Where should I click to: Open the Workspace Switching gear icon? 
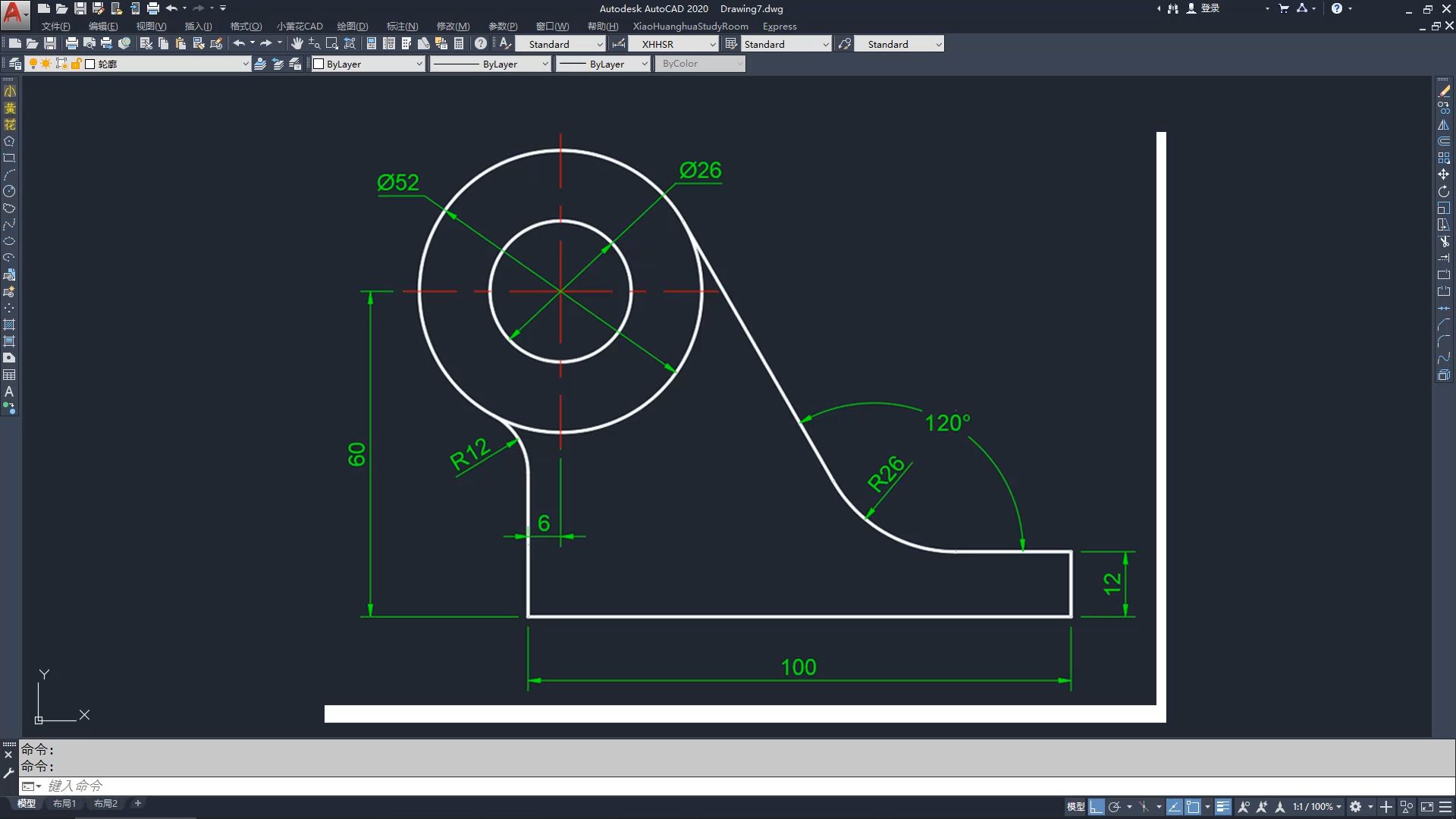[x=1356, y=807]
